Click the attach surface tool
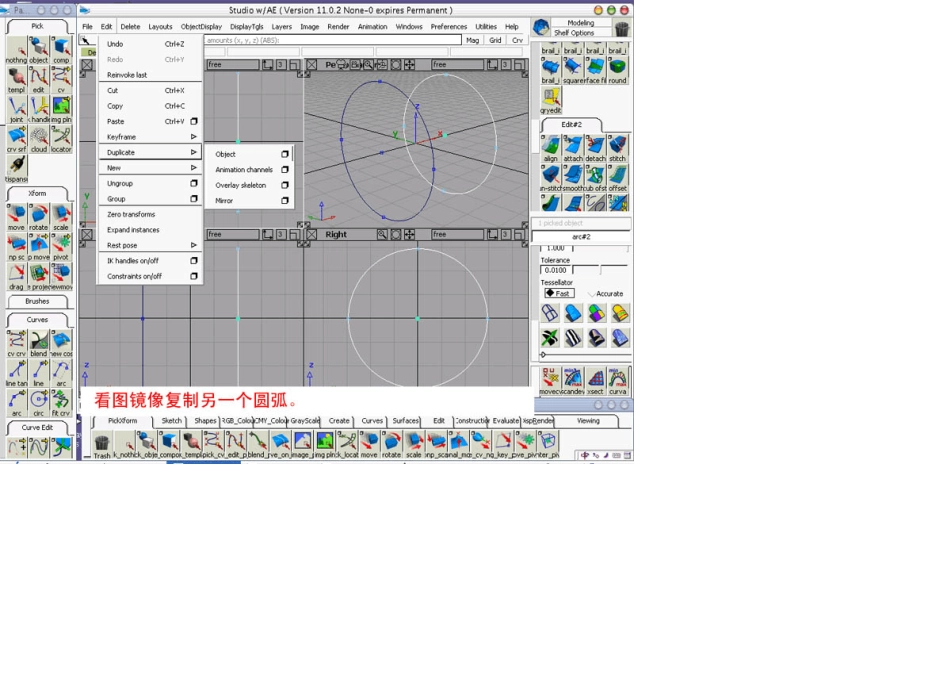Screen dimensions: 950x695 click(x=573, y=147)
